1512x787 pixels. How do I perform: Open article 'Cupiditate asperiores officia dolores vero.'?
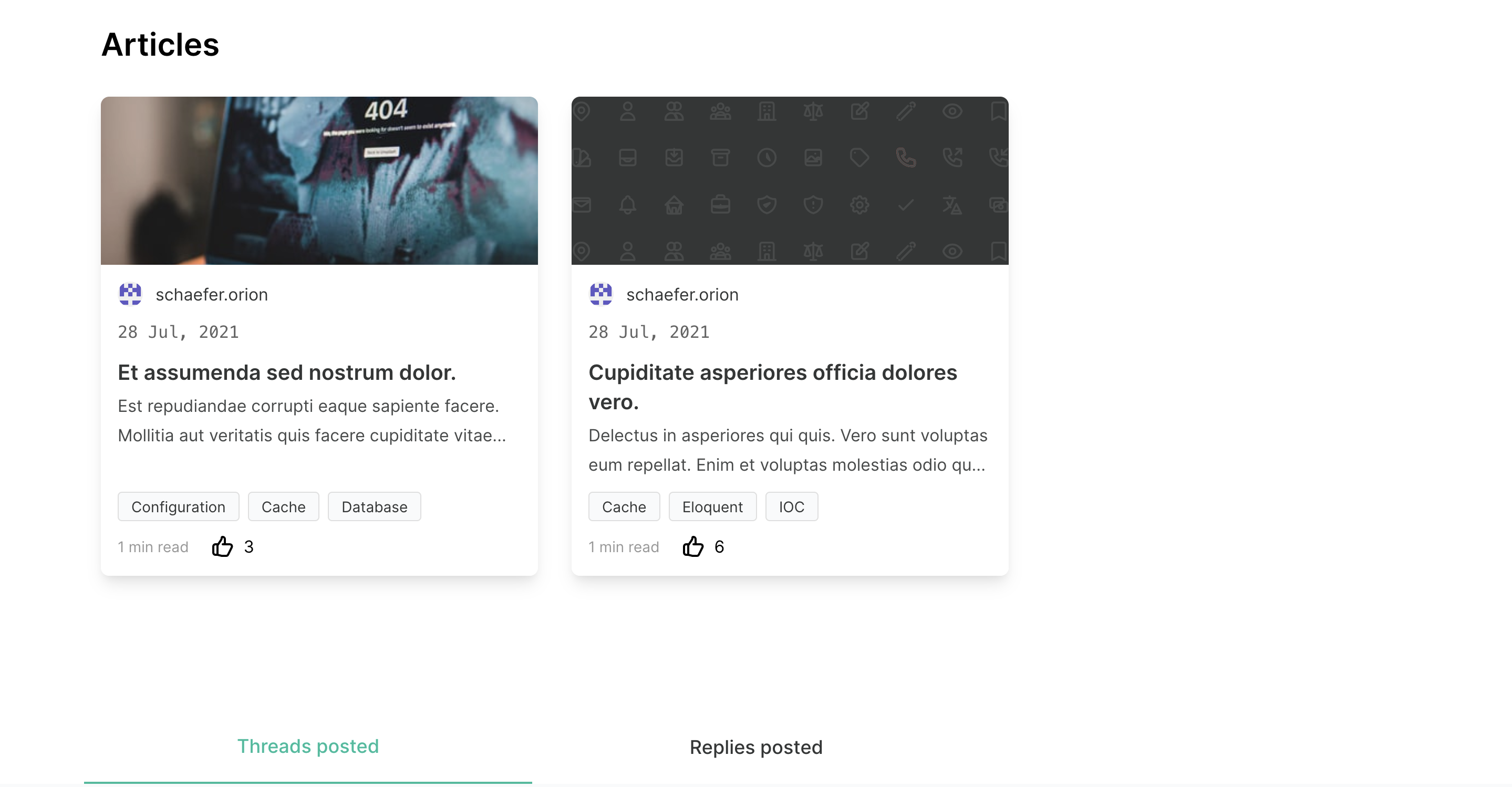coord(772,386)
